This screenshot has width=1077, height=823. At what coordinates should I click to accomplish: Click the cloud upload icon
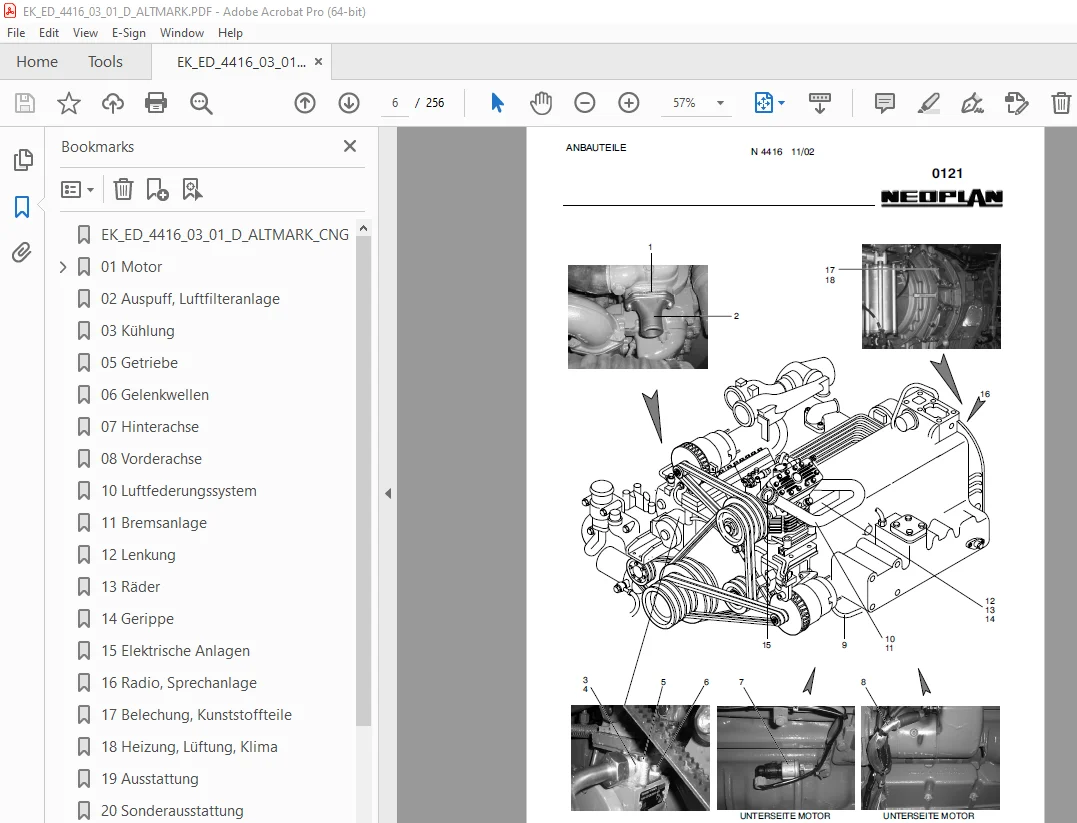[113, 103]
